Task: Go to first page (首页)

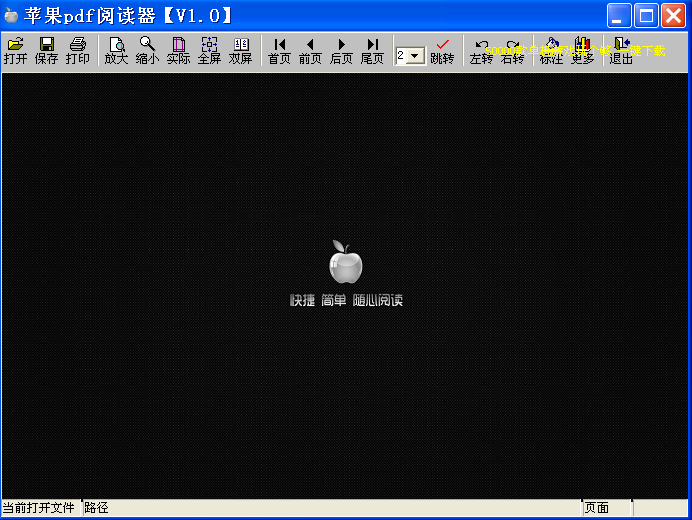Action: pos(279,51)
